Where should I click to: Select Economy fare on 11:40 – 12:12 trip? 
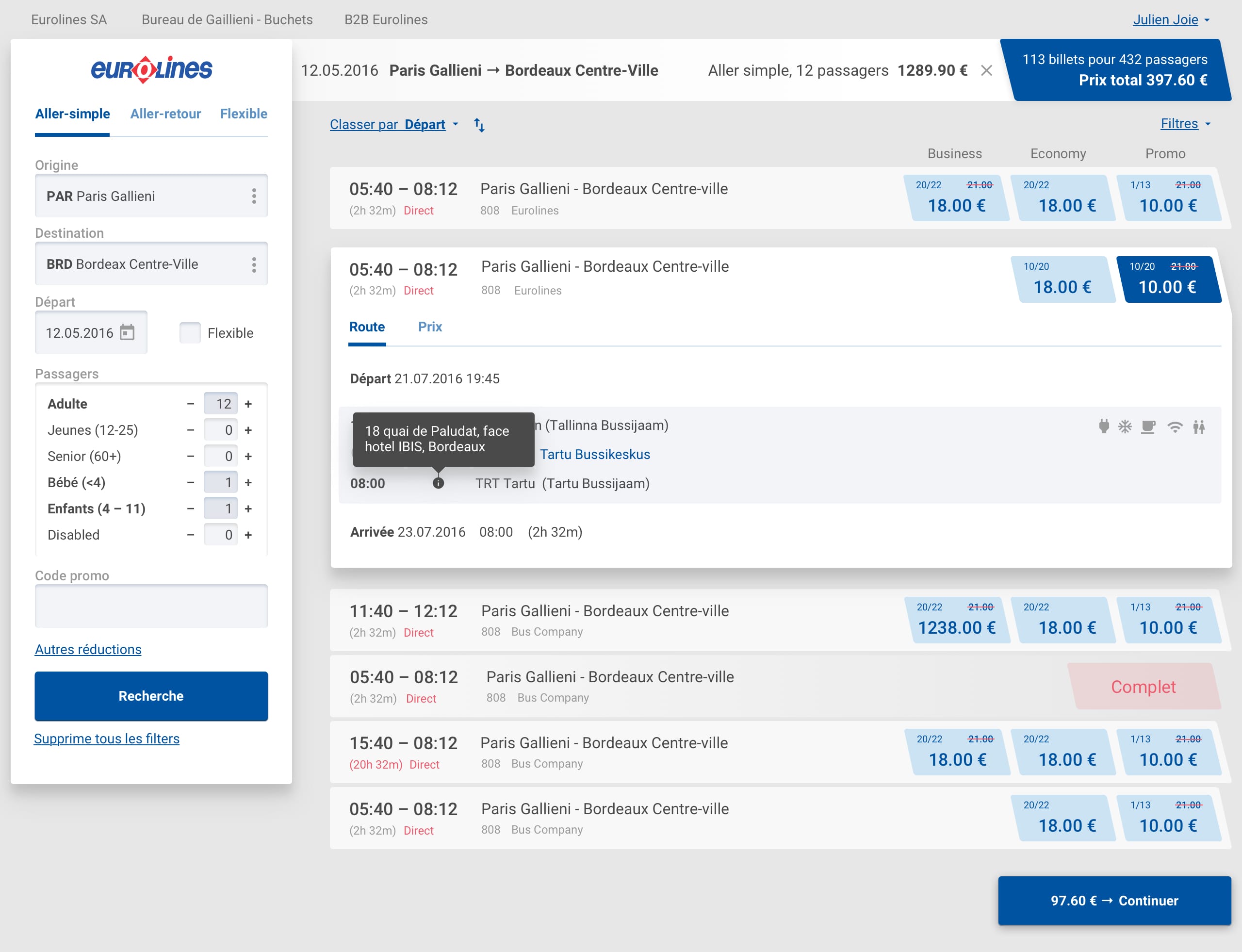pos(1063,620)
